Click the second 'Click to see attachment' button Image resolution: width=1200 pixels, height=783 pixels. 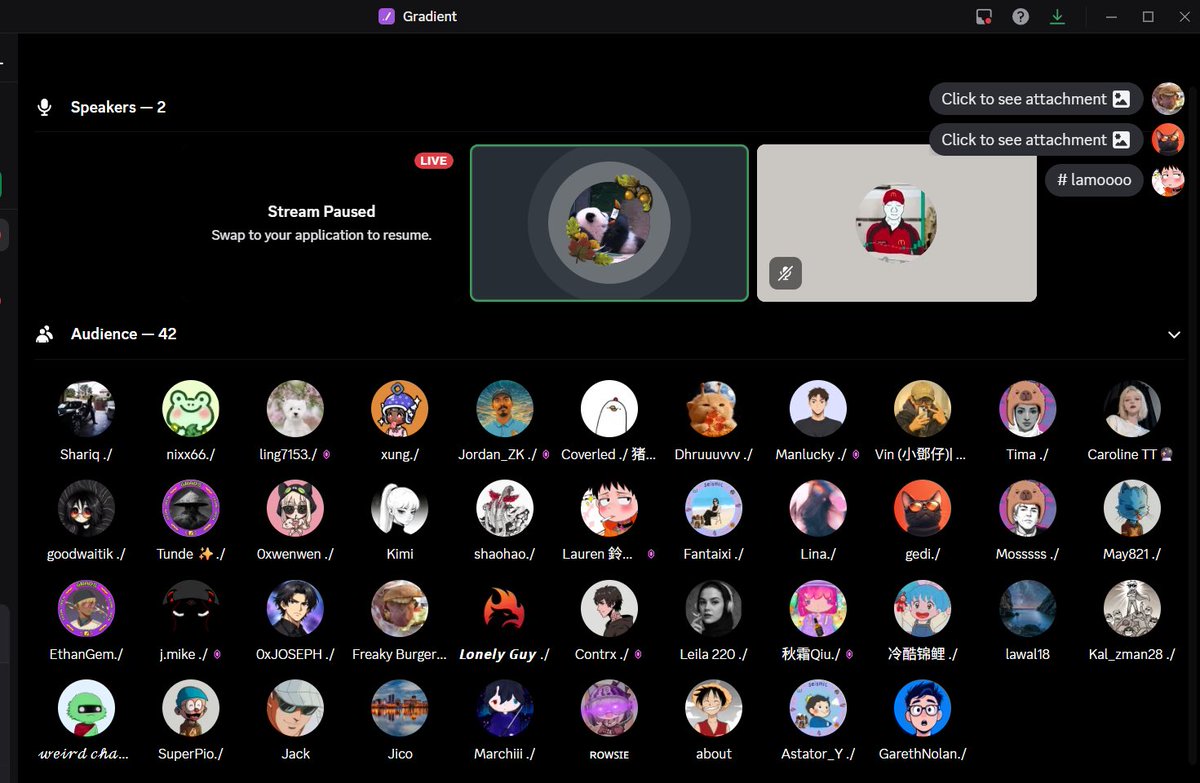(x=1035, y=139)
